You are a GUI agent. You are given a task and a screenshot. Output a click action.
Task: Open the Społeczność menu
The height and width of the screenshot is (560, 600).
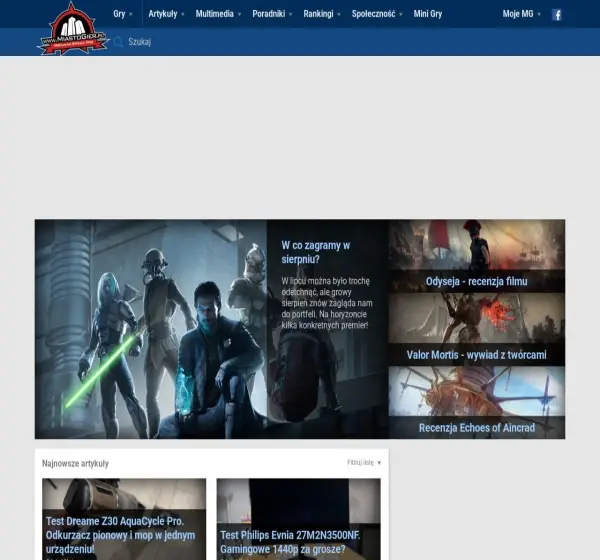click(x=373, y=14)
